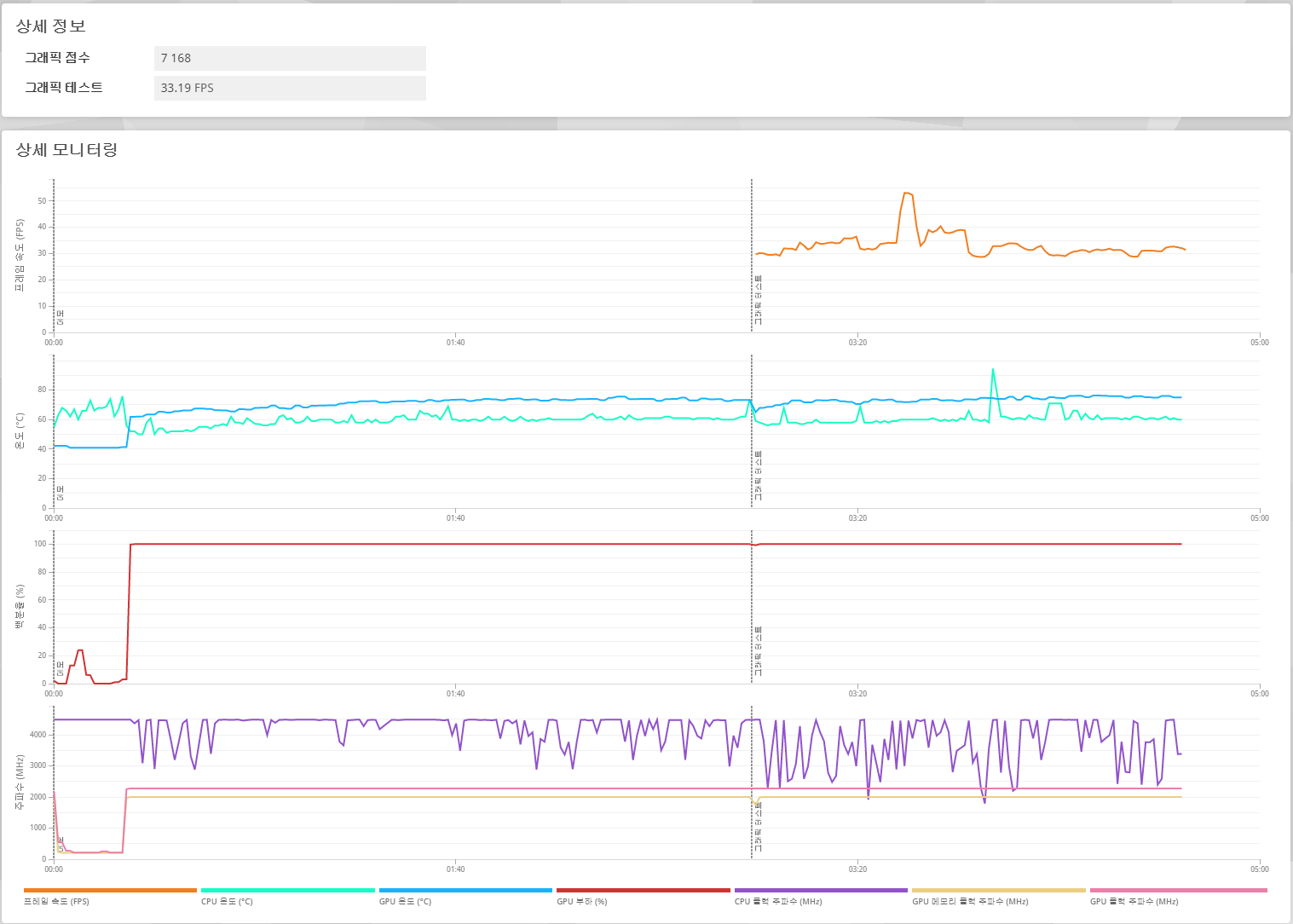
Task: Click the 그래픽 테스트 label under 상세 정보
Action: coord(64,88)
